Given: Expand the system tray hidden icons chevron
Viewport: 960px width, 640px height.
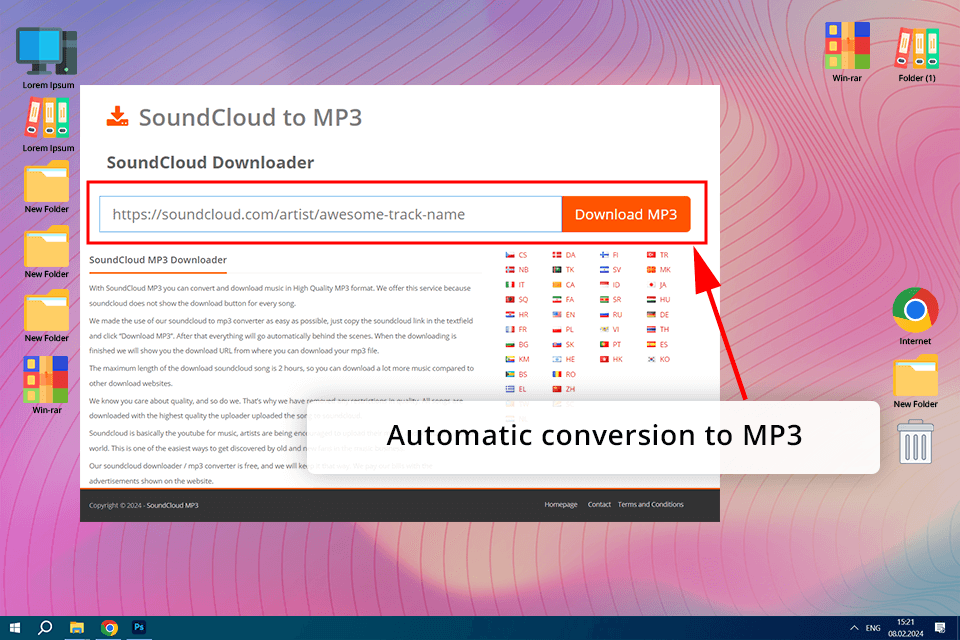Looking at the screenshot, I should pyautogui.click(x=854, y=628).
